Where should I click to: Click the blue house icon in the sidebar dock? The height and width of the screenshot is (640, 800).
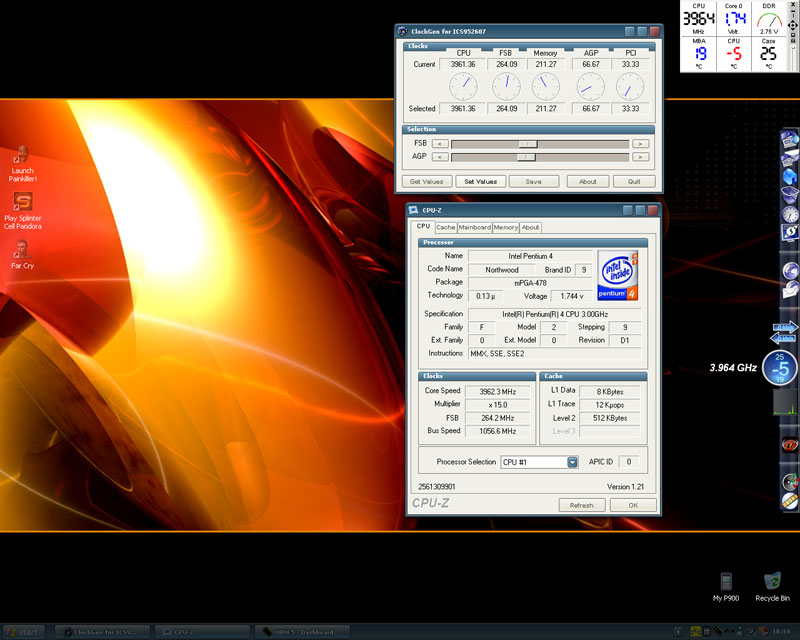coord(789,176)
